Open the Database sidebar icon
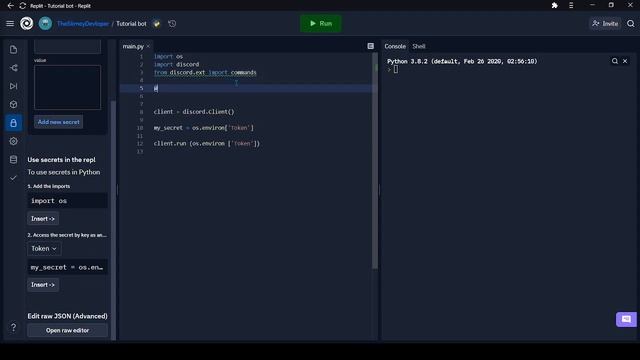Viewport: 640px width, 360px height. [13, 160]
